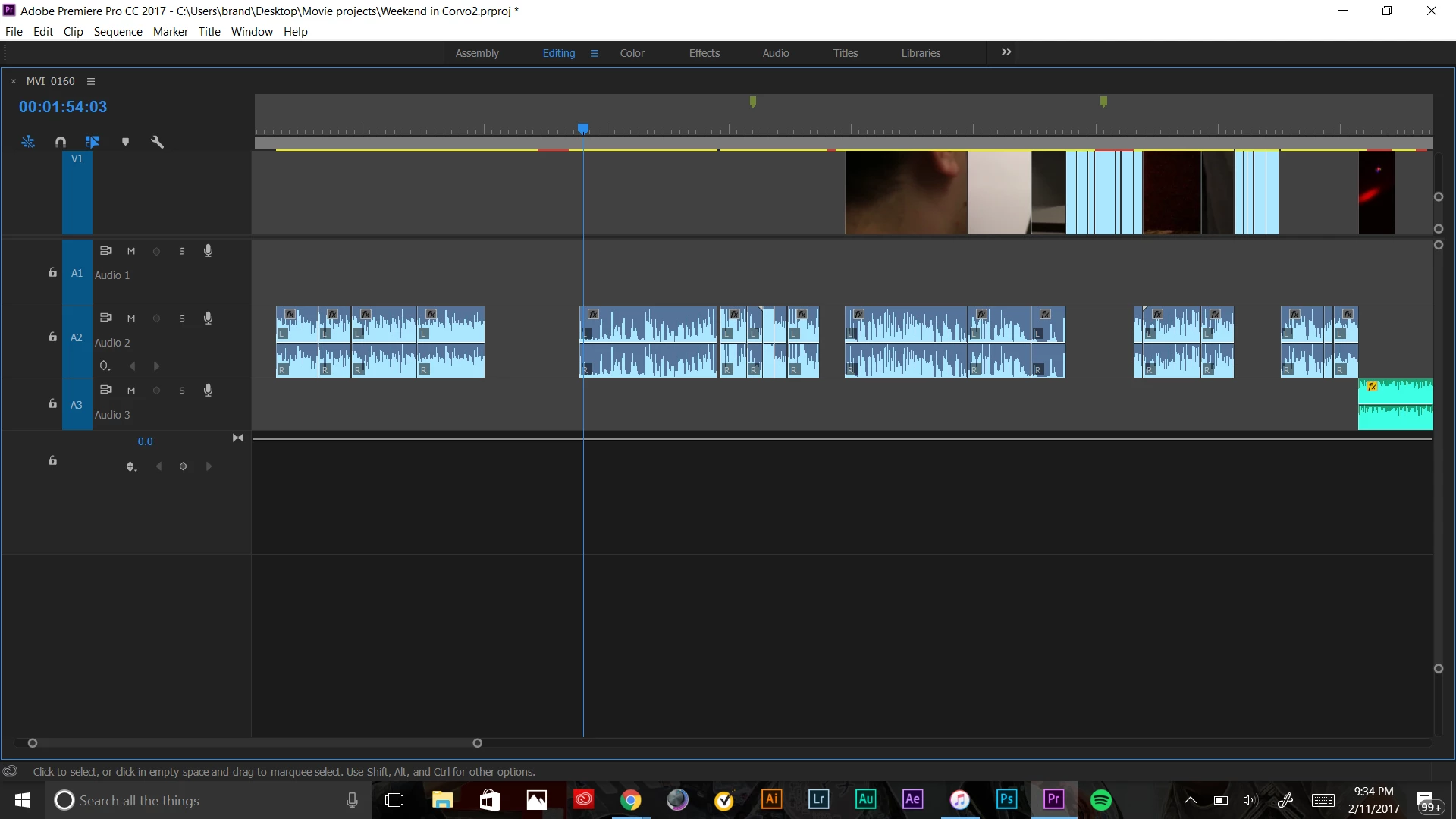Solo the Audio 3 track
Screen dimensions: 1456x819
coord(182,391)
